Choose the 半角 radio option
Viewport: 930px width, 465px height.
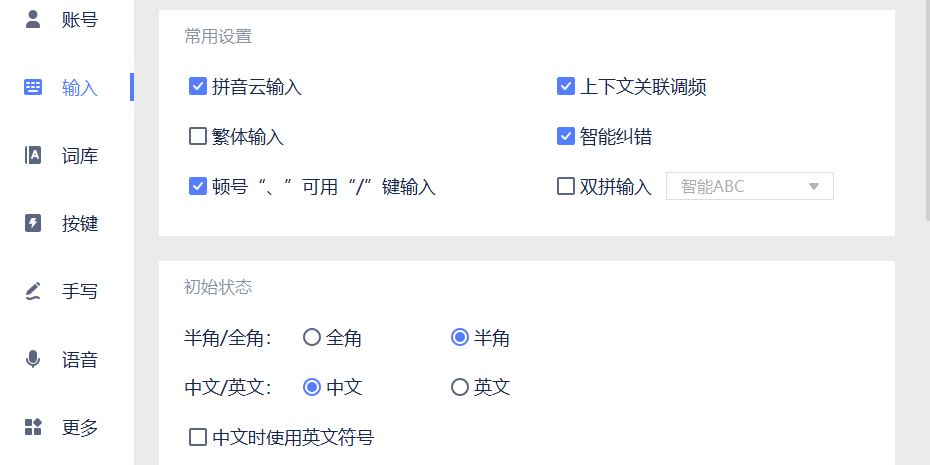(460, 338)
